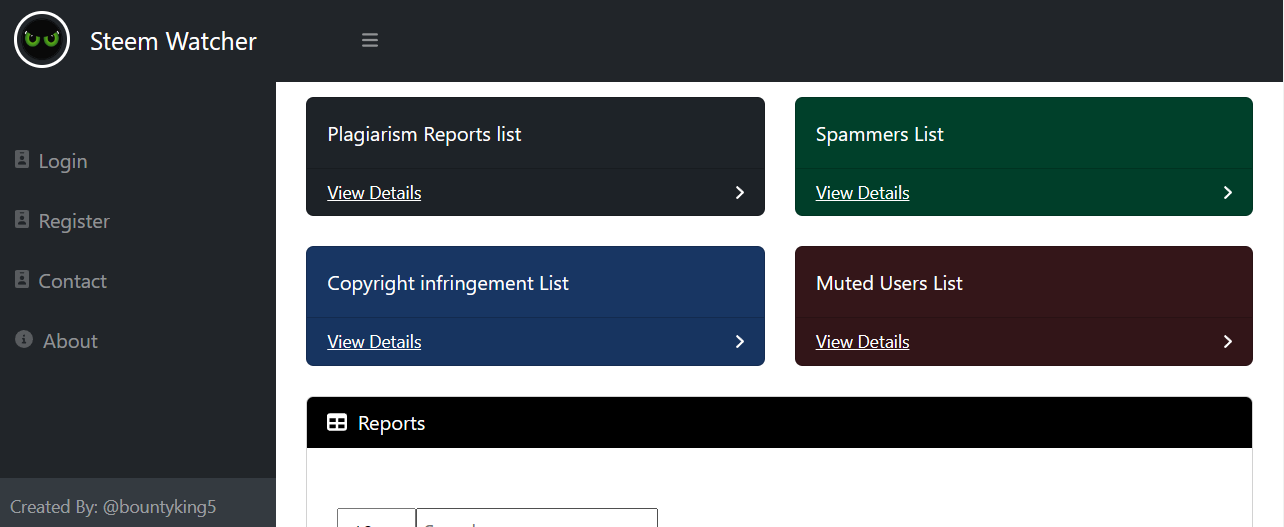Click the Contact badge icon in the sidebar
This screenshot has height=527, width=1284.
22,279
